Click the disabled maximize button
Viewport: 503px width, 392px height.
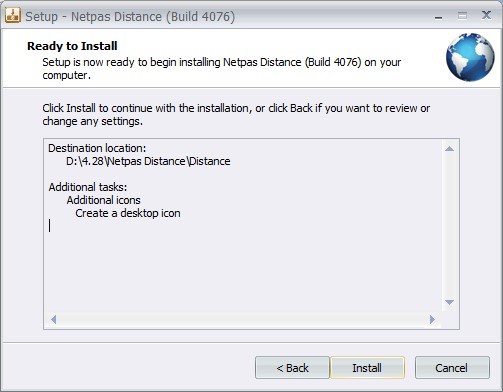click(x=462, y=16)
